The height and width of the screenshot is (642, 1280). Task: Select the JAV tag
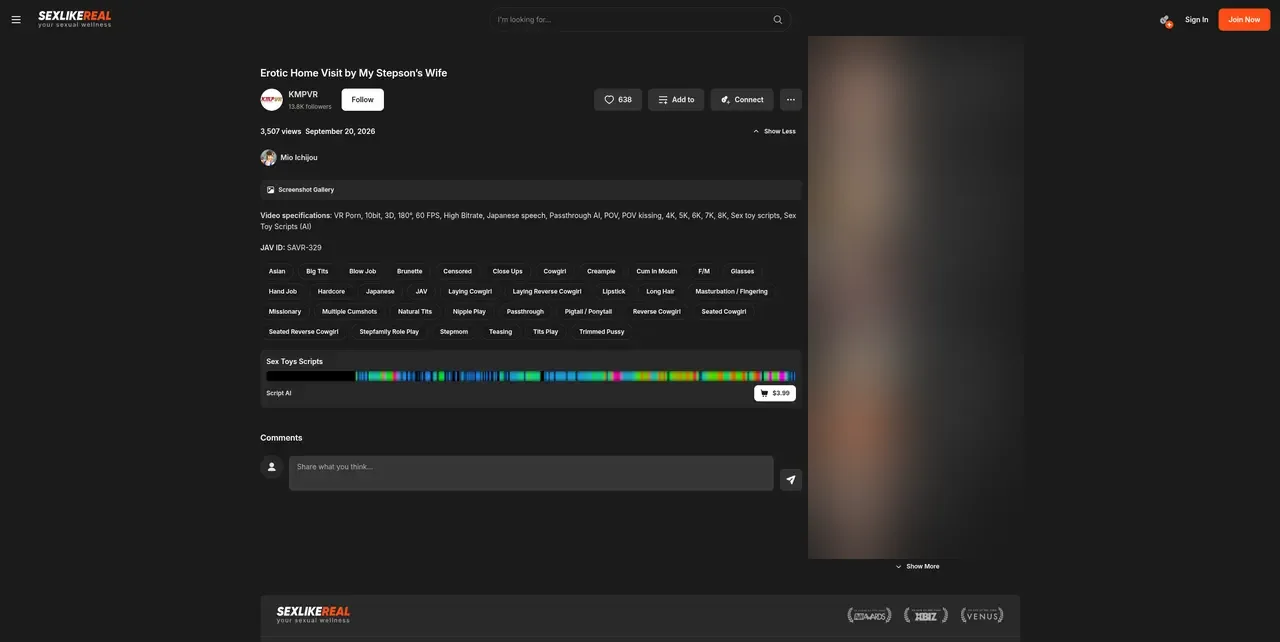pyautogui.click(x=421, y=291)
